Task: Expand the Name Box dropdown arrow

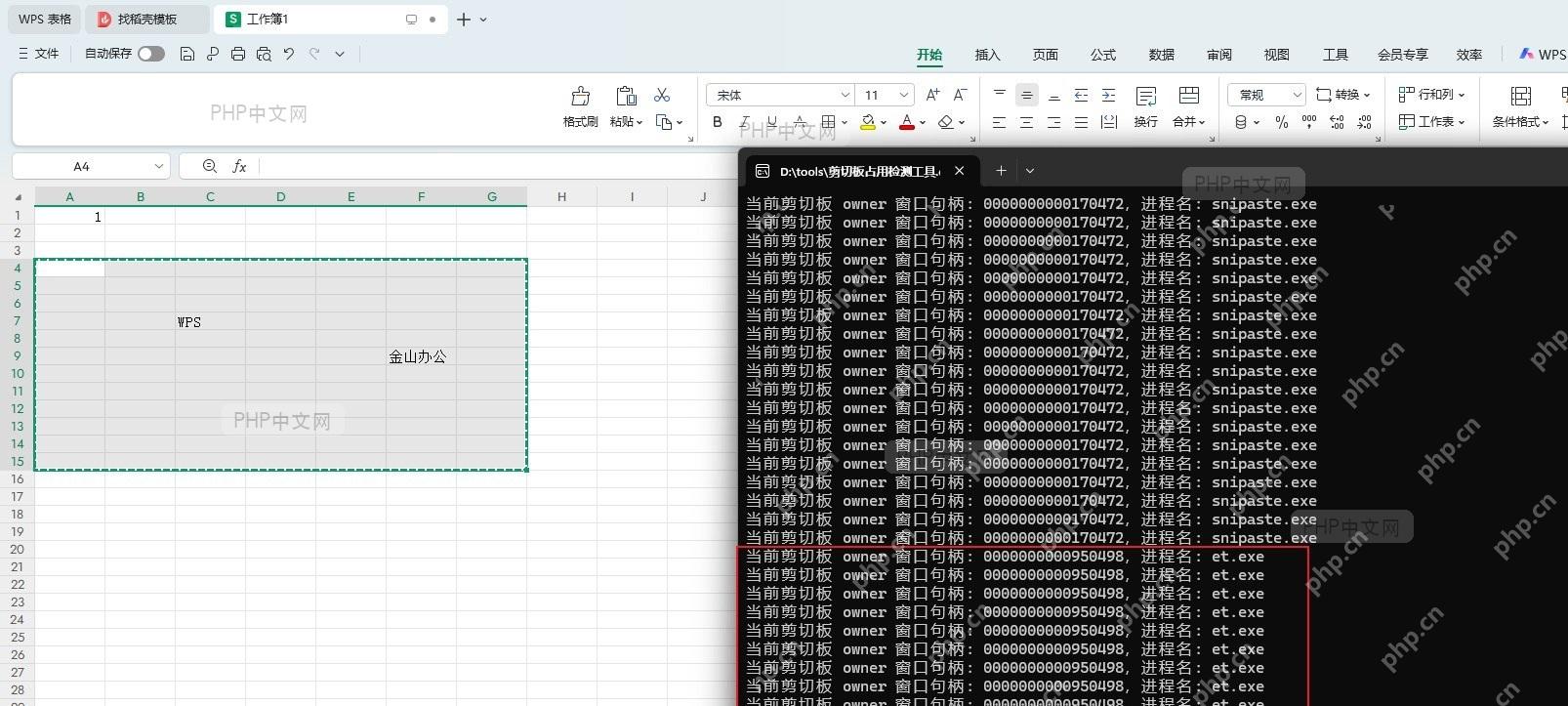Action: point(158,167)
